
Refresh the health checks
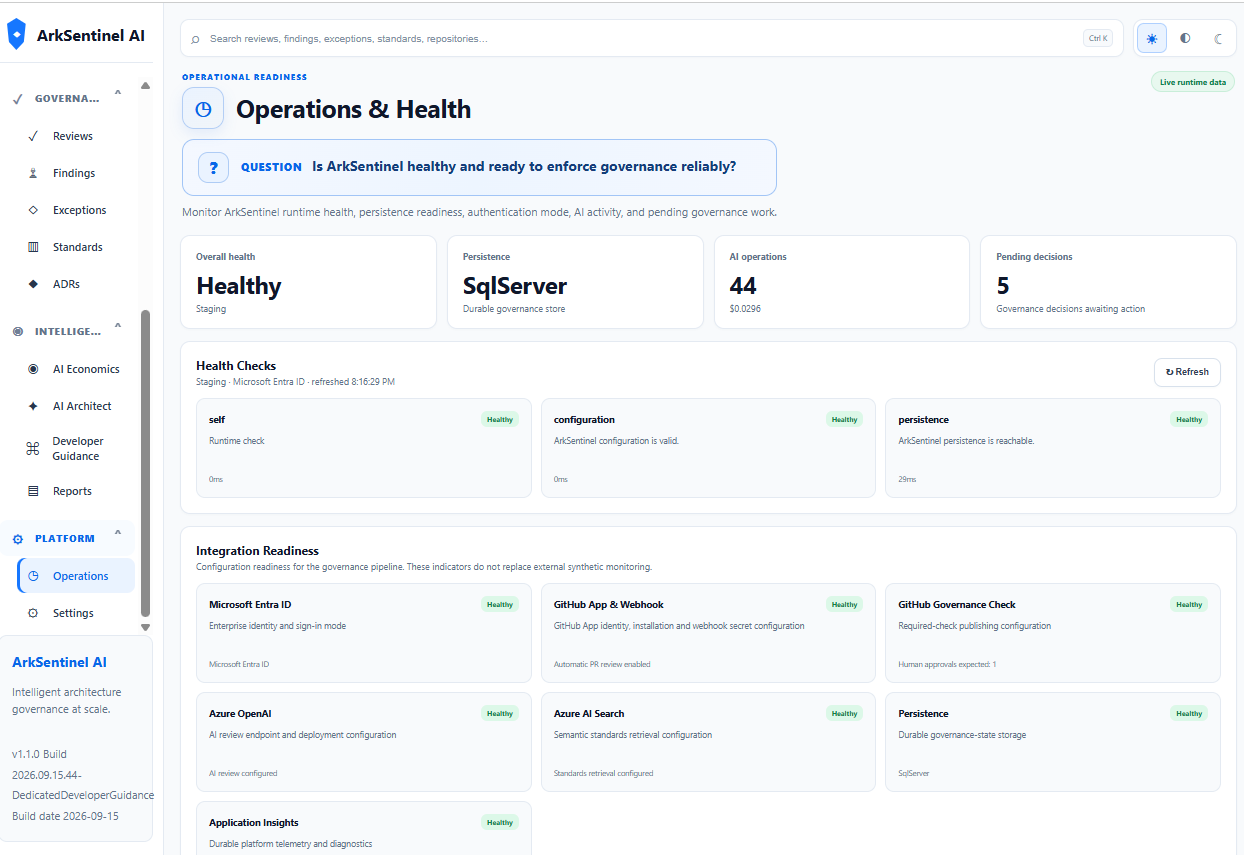pyautogui.click(x=1187, y=372)
